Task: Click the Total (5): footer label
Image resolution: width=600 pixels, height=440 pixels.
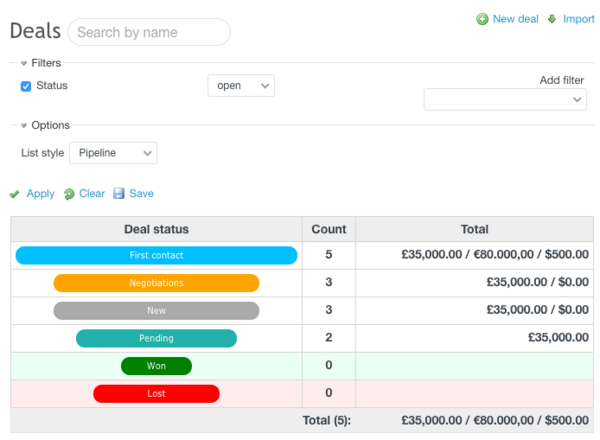Action: tap(326, 420)
